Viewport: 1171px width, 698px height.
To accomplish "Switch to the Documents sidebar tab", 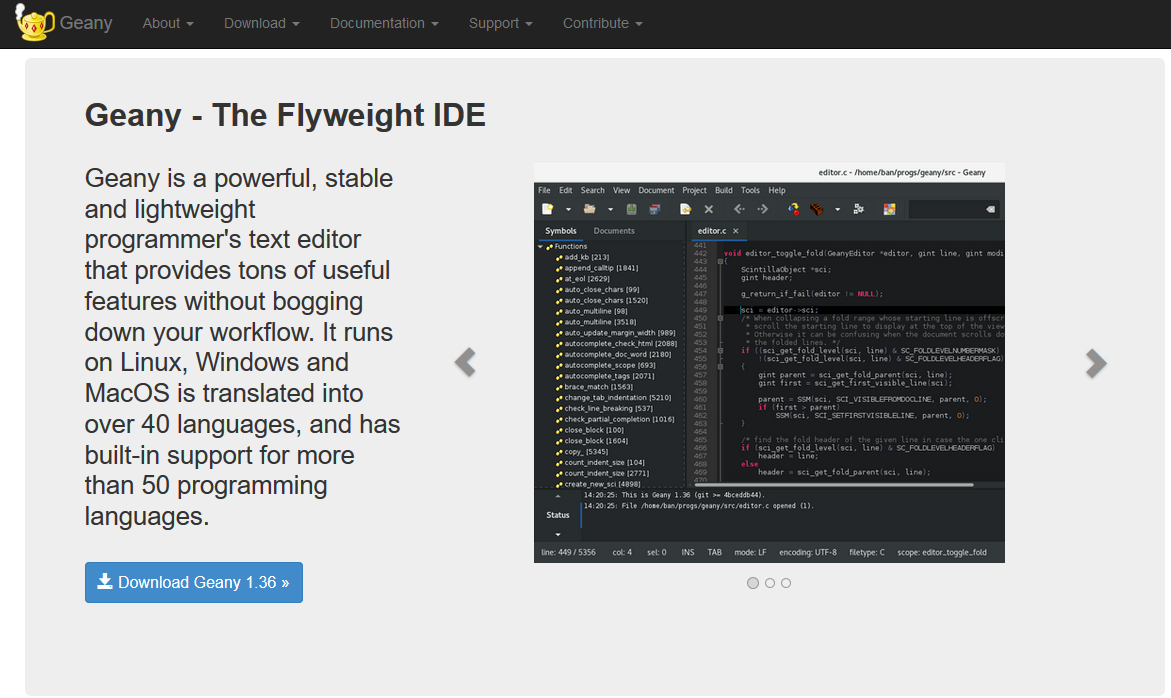I will (613, 230).
